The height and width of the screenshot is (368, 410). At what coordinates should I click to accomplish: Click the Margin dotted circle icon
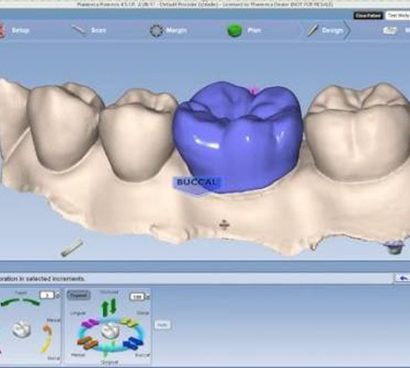tap(156, 30)
